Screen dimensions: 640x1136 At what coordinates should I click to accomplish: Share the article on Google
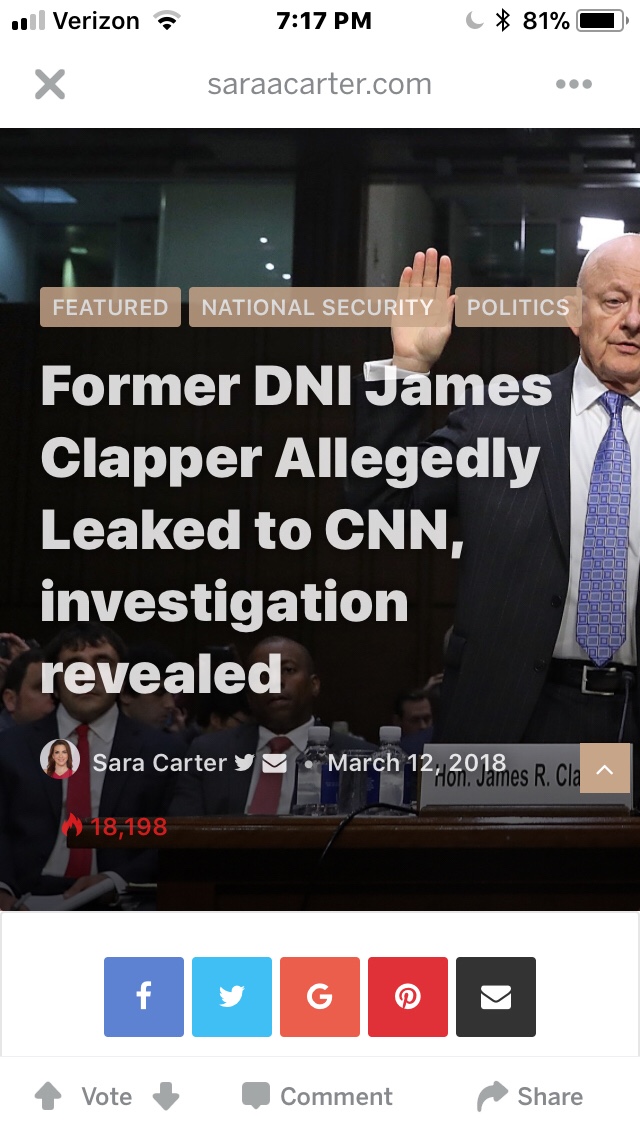pos(320,997)
